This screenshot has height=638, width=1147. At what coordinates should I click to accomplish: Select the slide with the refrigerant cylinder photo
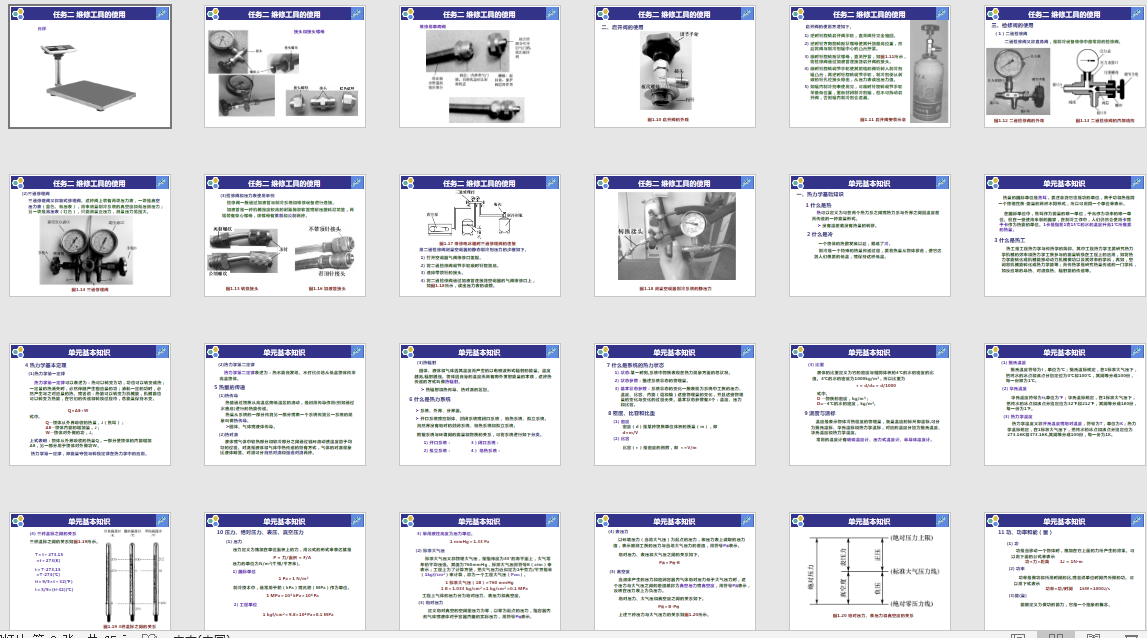point(870,67)
